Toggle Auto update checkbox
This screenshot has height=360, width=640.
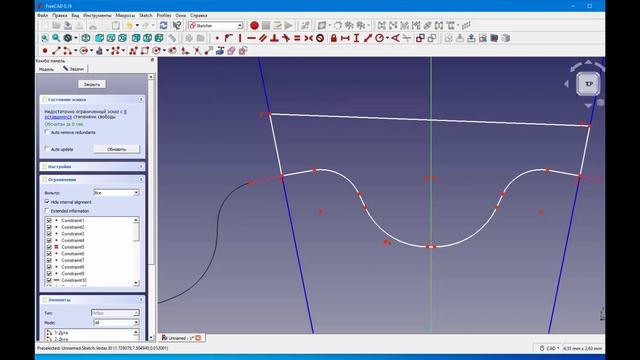(47, 149)
